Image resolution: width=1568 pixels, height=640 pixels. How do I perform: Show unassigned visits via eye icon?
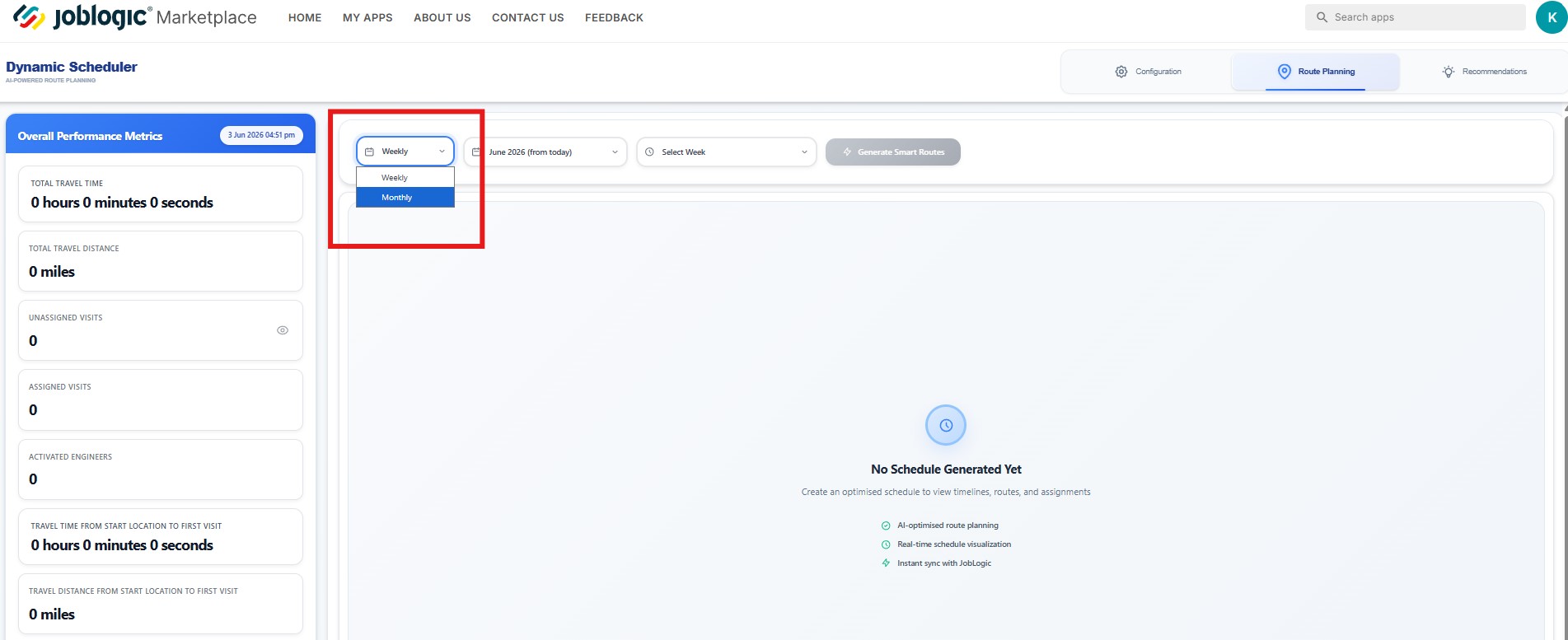283,330
